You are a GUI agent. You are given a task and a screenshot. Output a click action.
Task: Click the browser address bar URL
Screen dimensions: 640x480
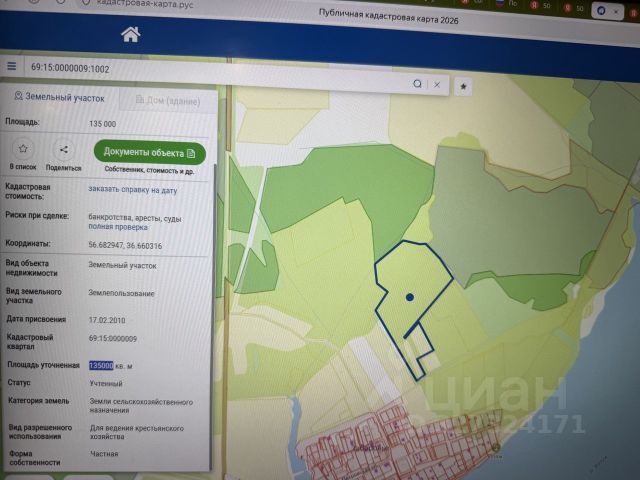pos(145,5)
